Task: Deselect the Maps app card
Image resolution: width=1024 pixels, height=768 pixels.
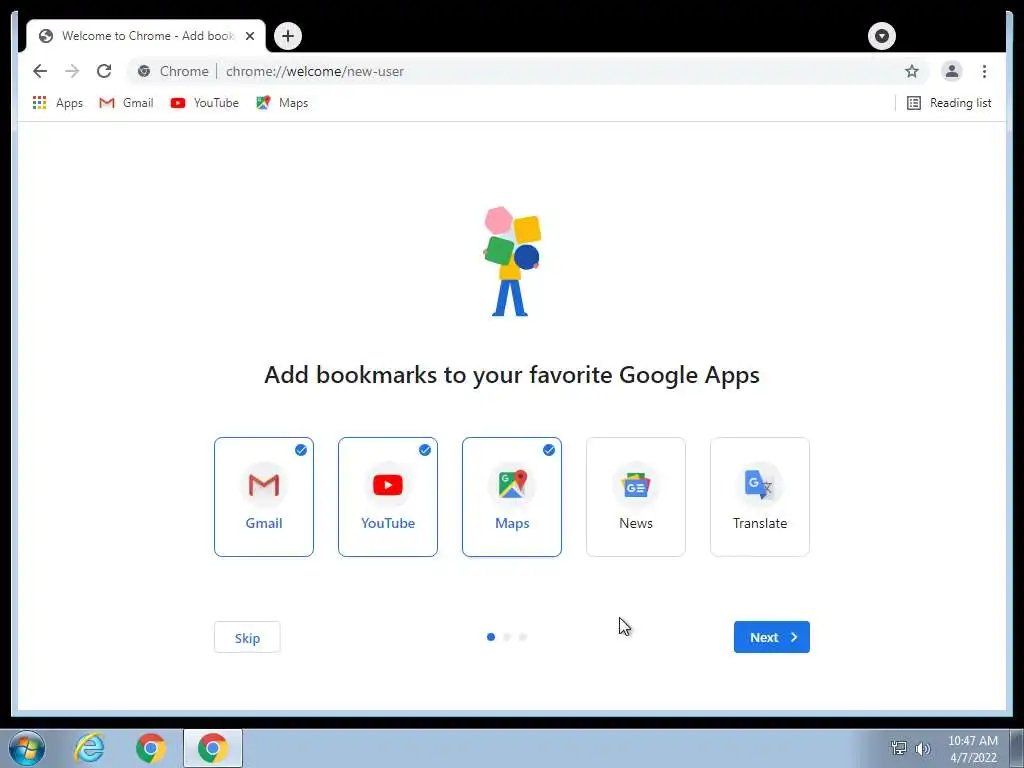Action: (x=512, y=497)
